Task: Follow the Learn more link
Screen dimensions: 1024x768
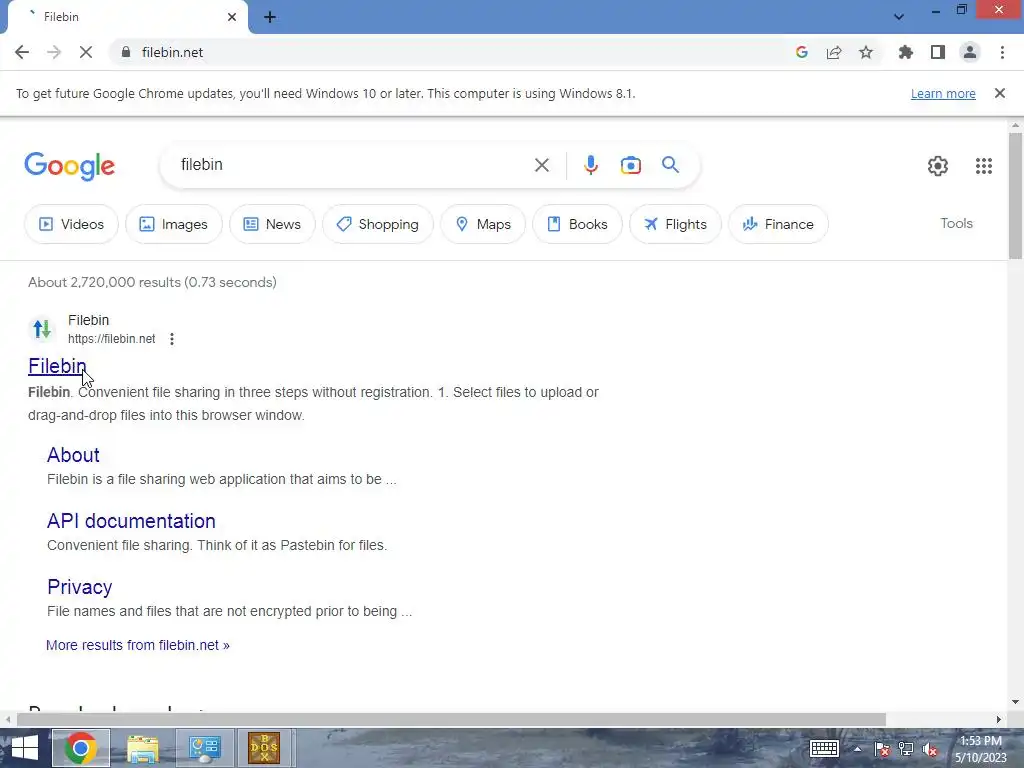Action: 943,94
